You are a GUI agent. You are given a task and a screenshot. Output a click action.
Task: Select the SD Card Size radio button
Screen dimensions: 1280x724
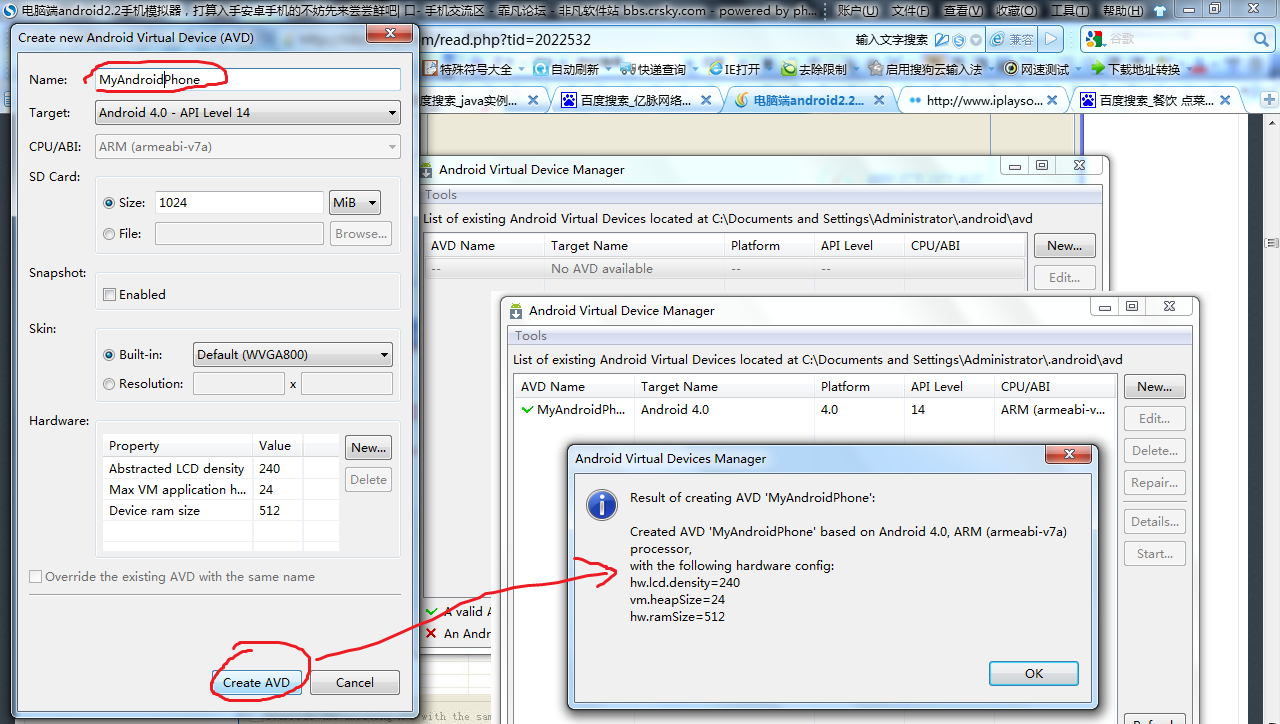109,203
